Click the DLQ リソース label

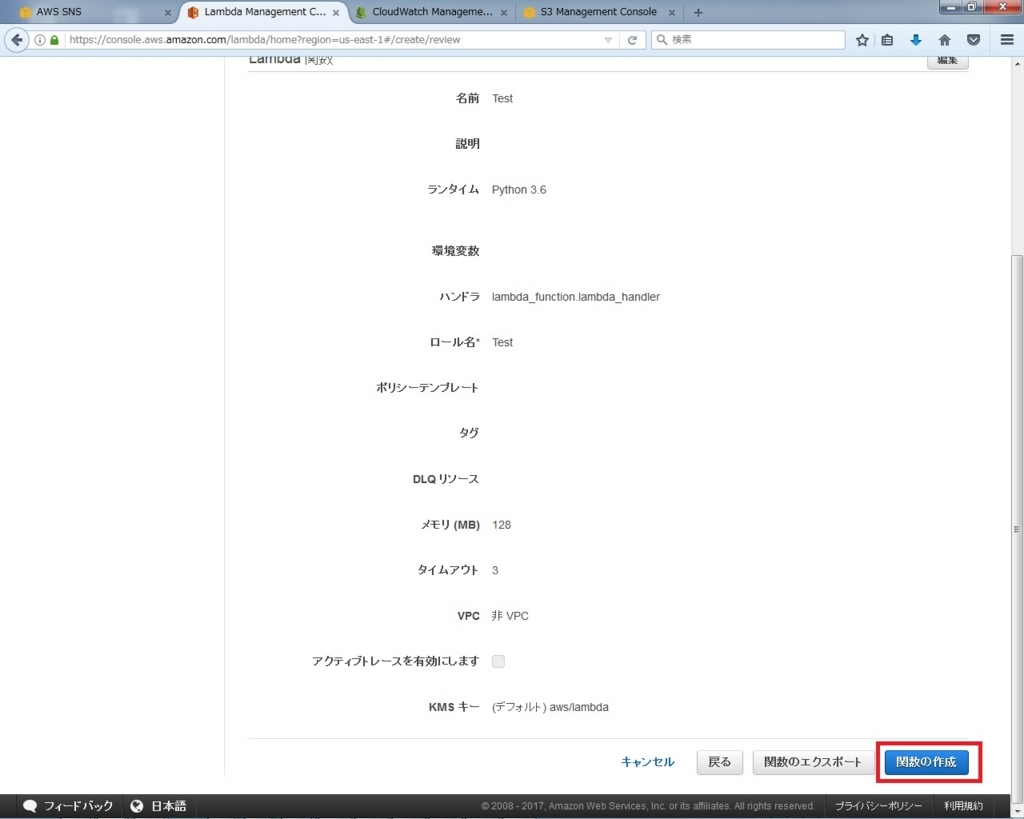[445, 479]
